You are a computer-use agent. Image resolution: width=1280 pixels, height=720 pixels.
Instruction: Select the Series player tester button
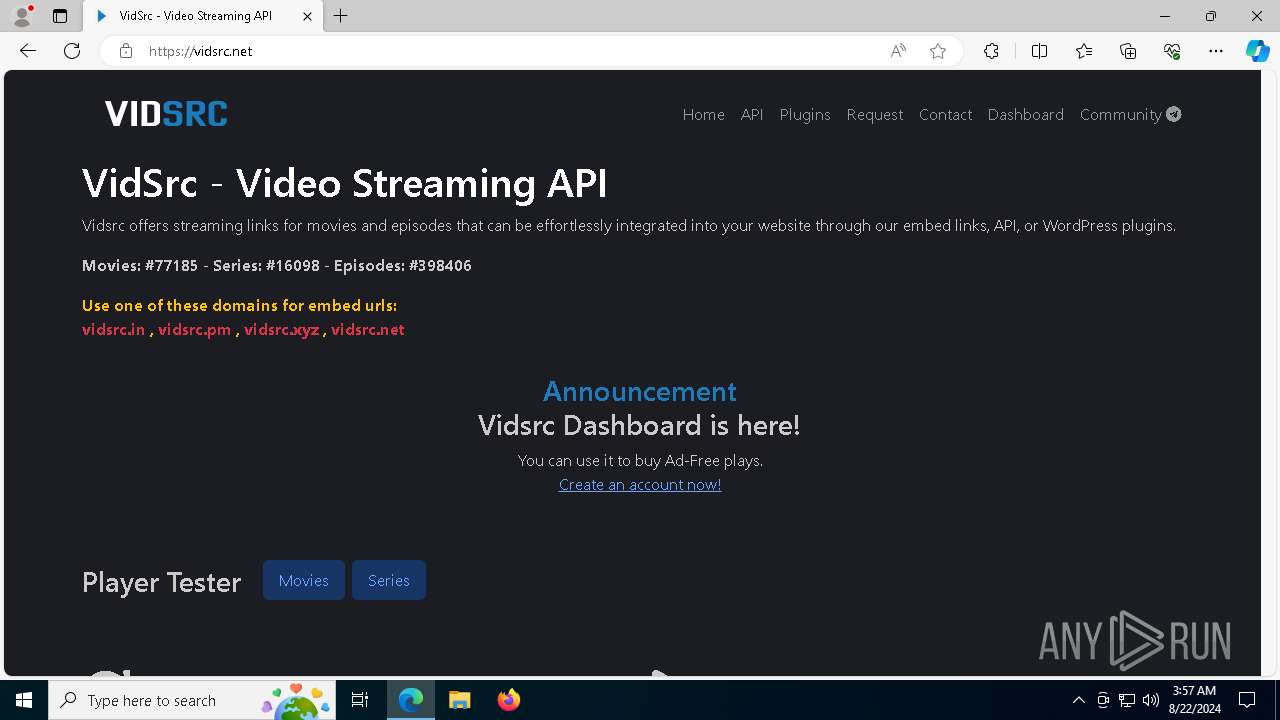point(389,580)
